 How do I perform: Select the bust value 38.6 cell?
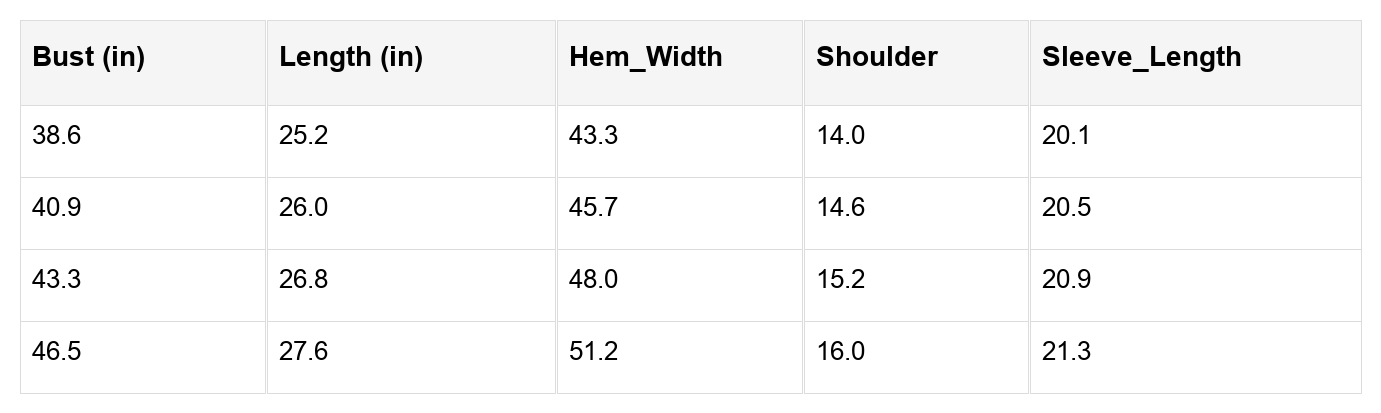pyautogui.click(x=57, y=136)
